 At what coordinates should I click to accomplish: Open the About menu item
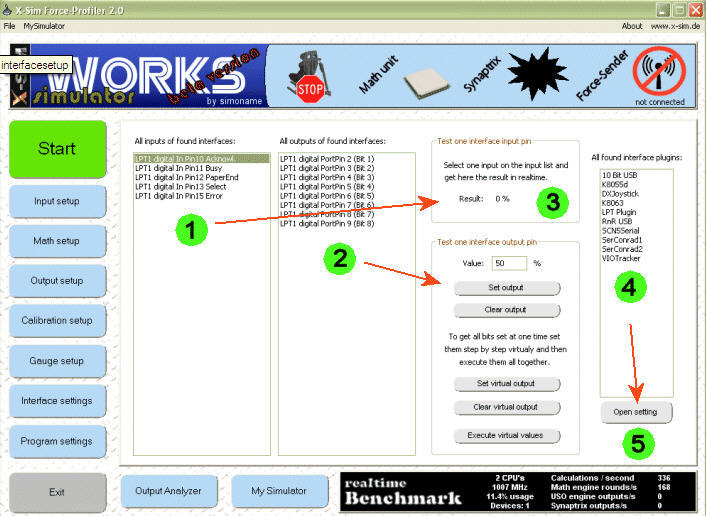pos(632,26)
